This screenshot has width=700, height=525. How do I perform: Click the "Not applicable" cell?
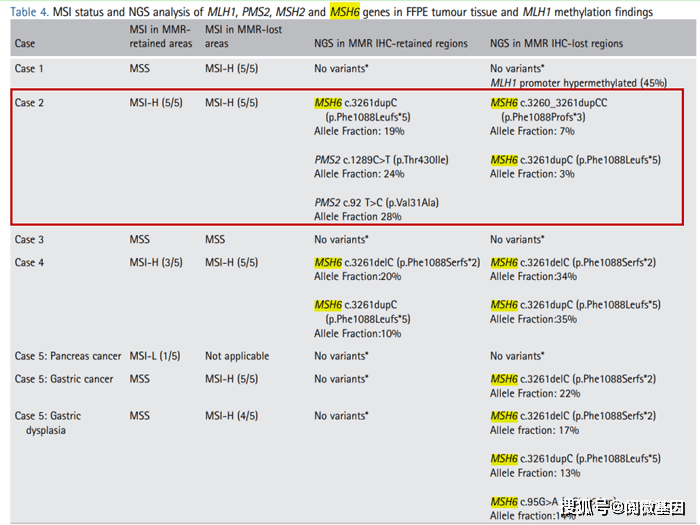[237, 356]
